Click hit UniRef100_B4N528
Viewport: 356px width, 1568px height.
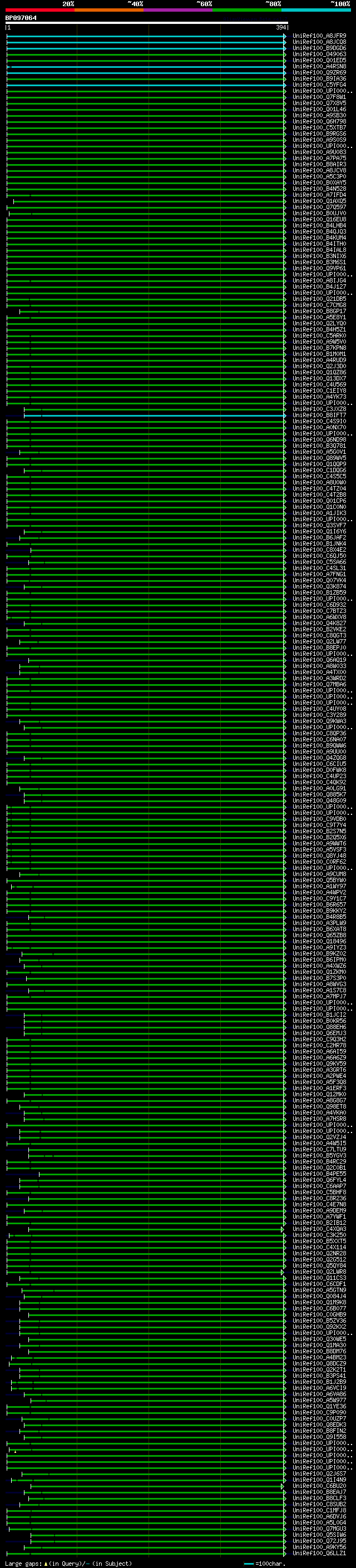[319, 189]
